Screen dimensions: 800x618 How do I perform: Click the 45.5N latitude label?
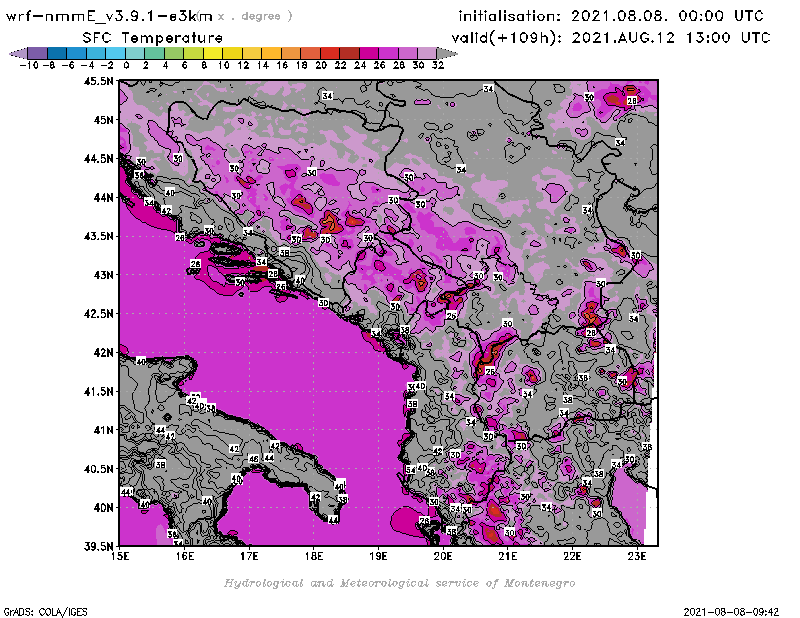98,81
